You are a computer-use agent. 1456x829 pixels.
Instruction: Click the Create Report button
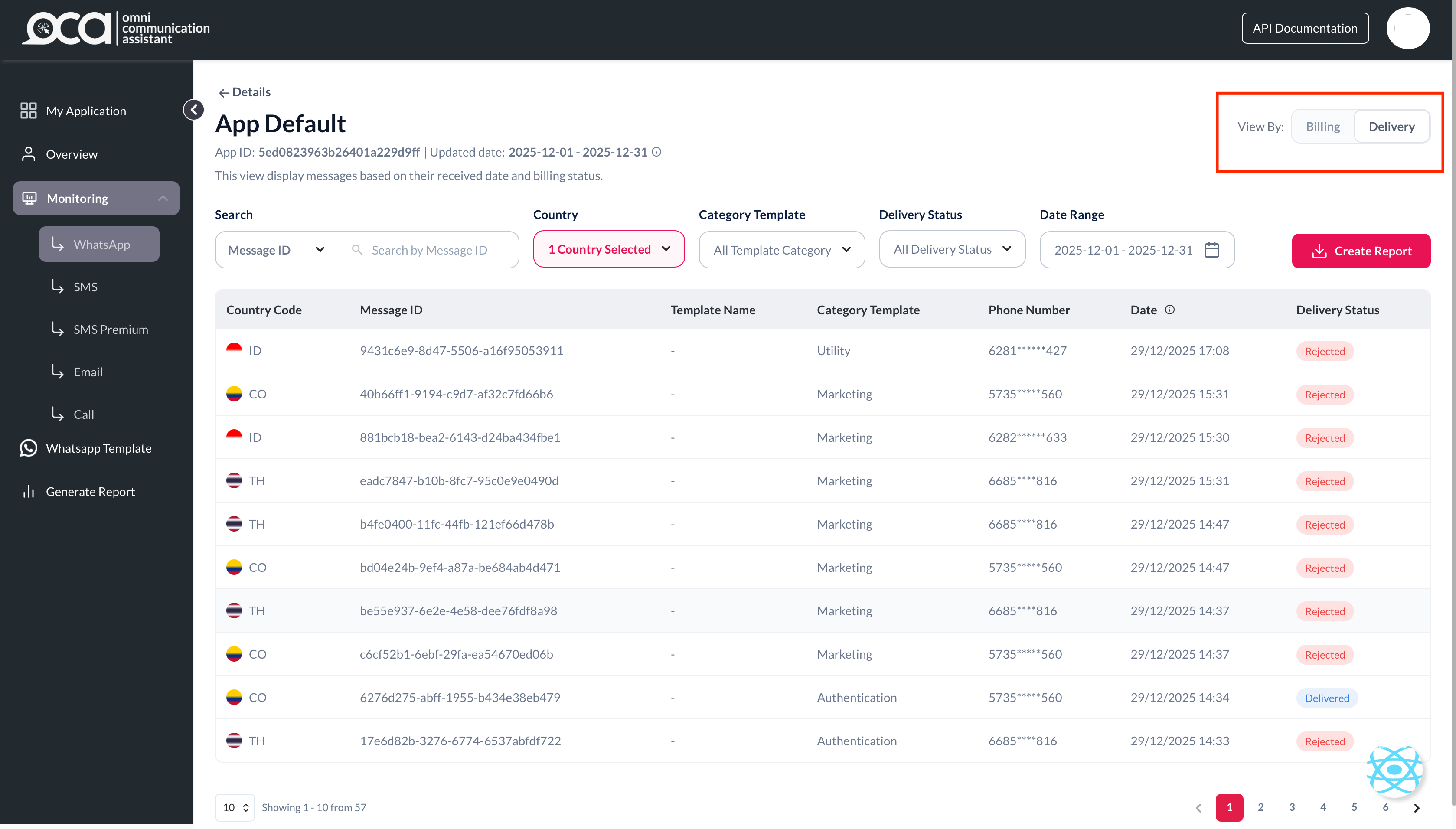click(1360, 251)
